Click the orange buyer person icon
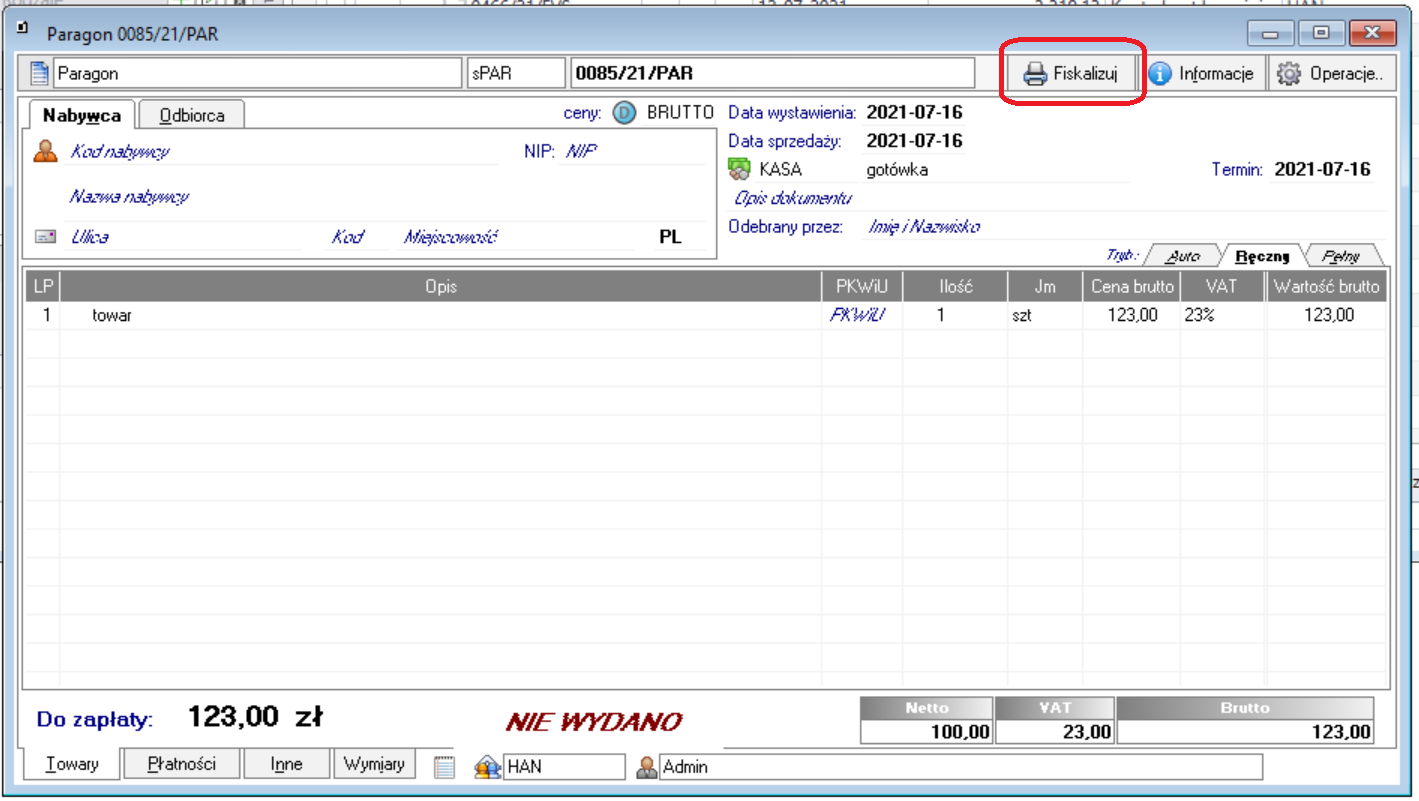The width and height of the screenshot is (1419, 801). point(45,152)
